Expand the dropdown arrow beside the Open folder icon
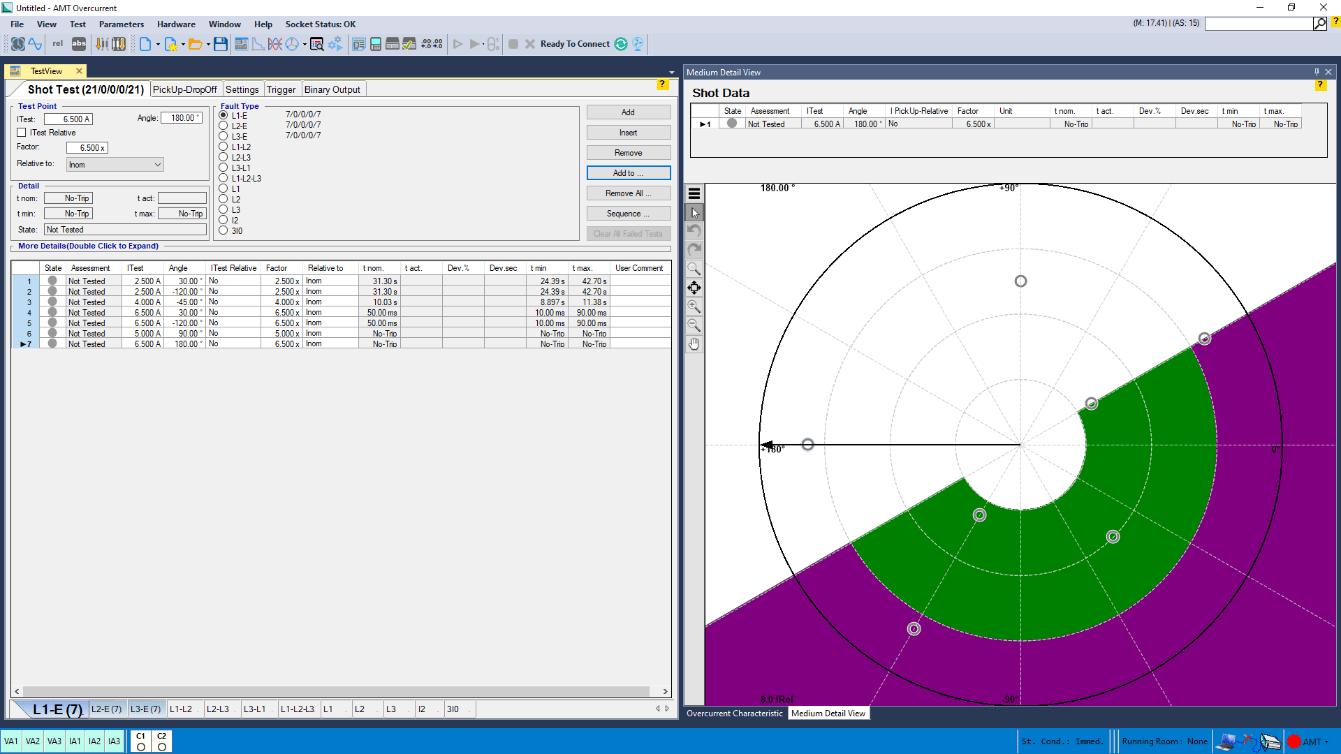This screenshot has height=754, width=1341. 207,44
